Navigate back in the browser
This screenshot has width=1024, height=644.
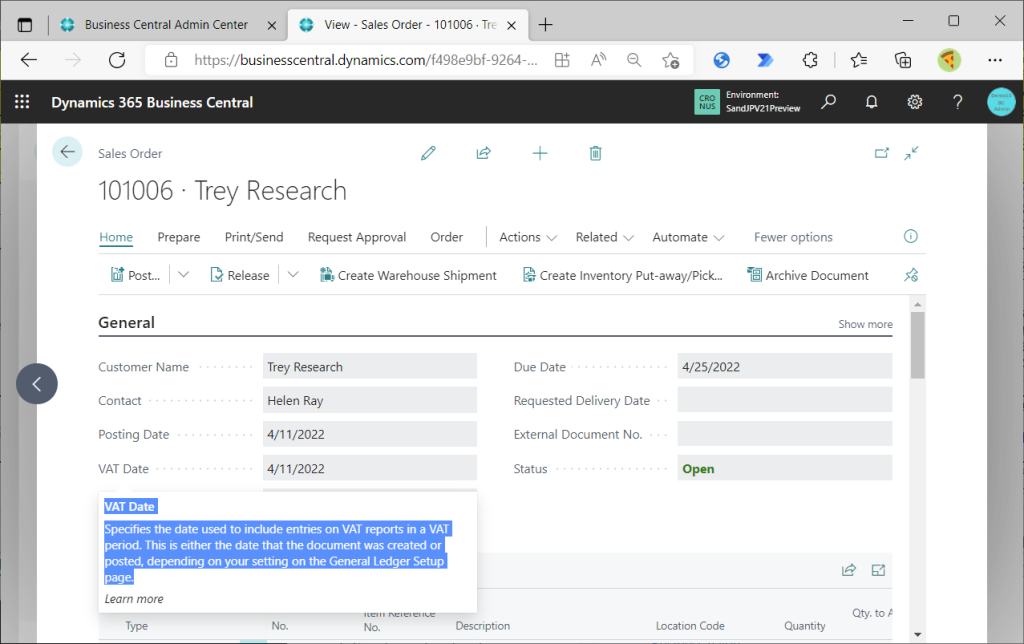point(29,60)
